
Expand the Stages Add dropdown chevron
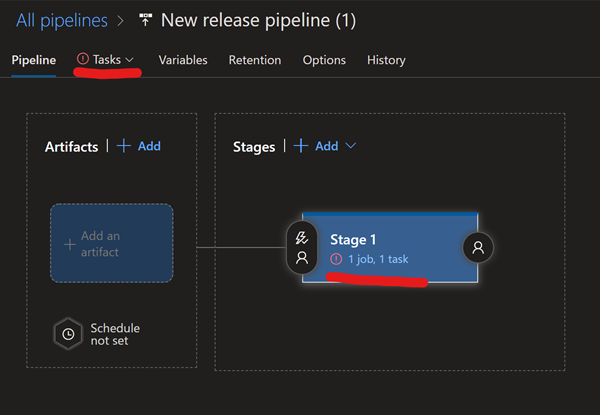pos(351,146)
